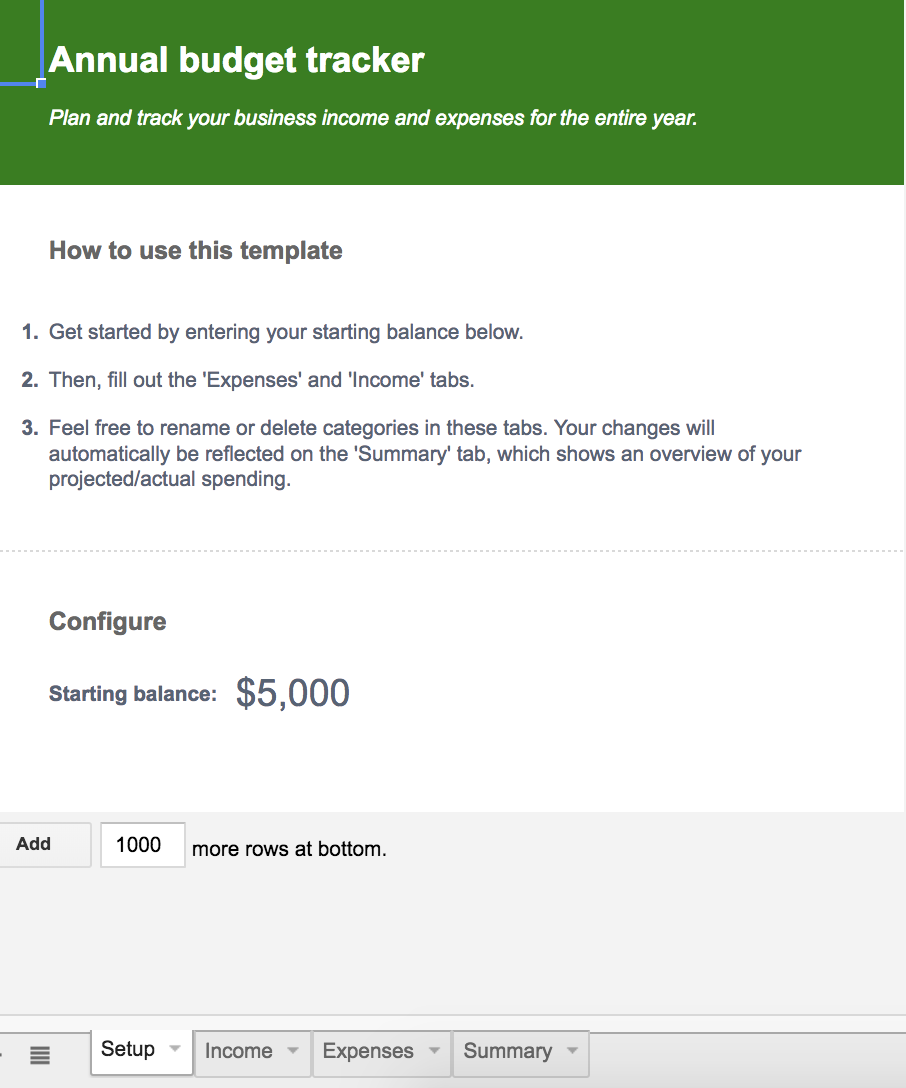The width and height of the screenshot is (906, 1088).
Task: Go to the Expenses sheet tab
Action: (x=368, y=1051)
